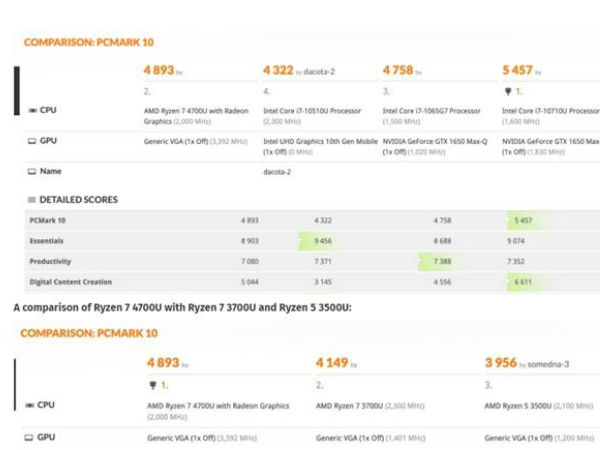Click the 4 893 score in bottom comparison
Screen dimensions: 600x450
coord(163,363)
